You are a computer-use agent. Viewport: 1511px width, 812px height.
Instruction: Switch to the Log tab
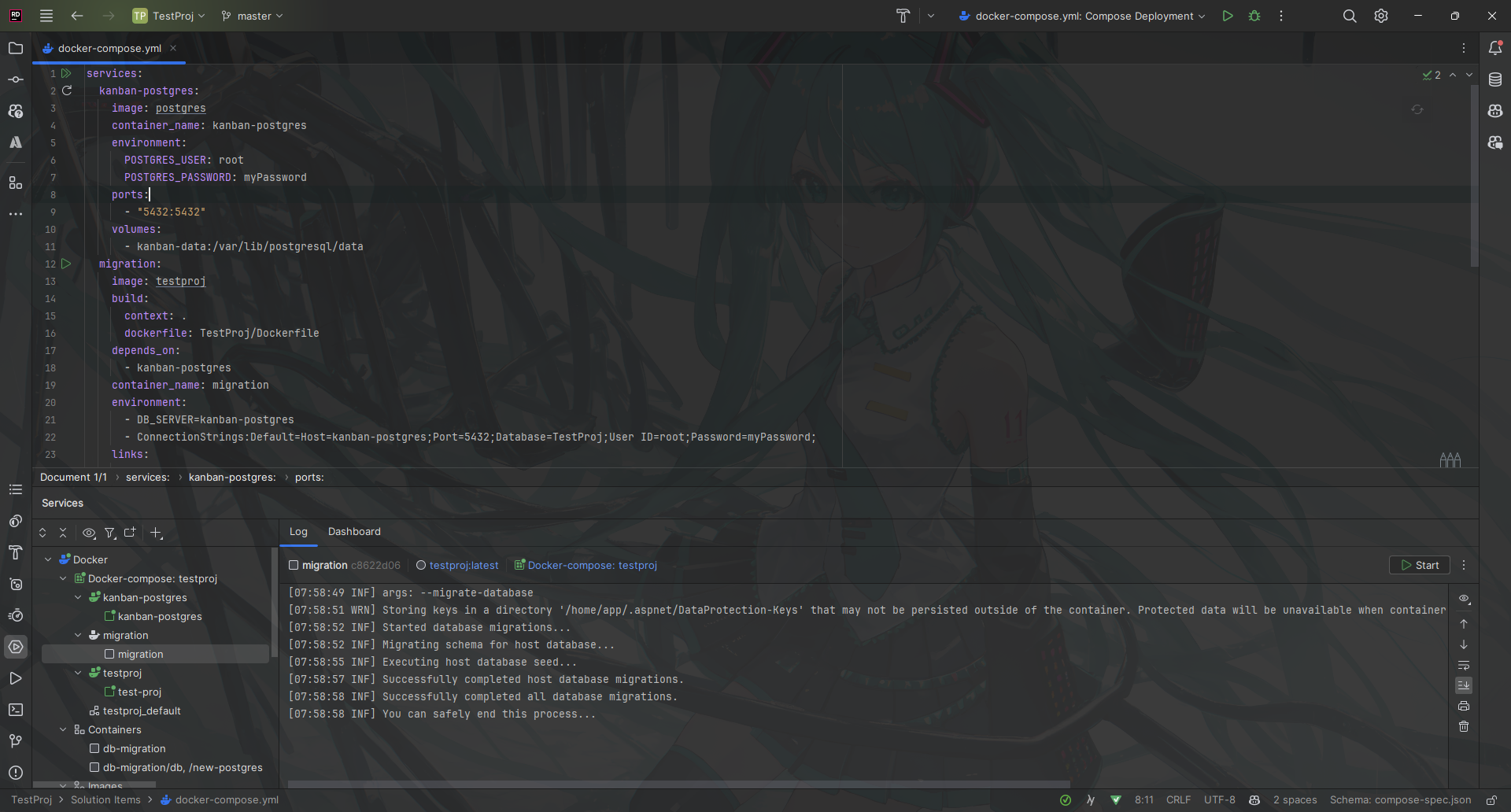pyautogui.click(x=298, y=532)
